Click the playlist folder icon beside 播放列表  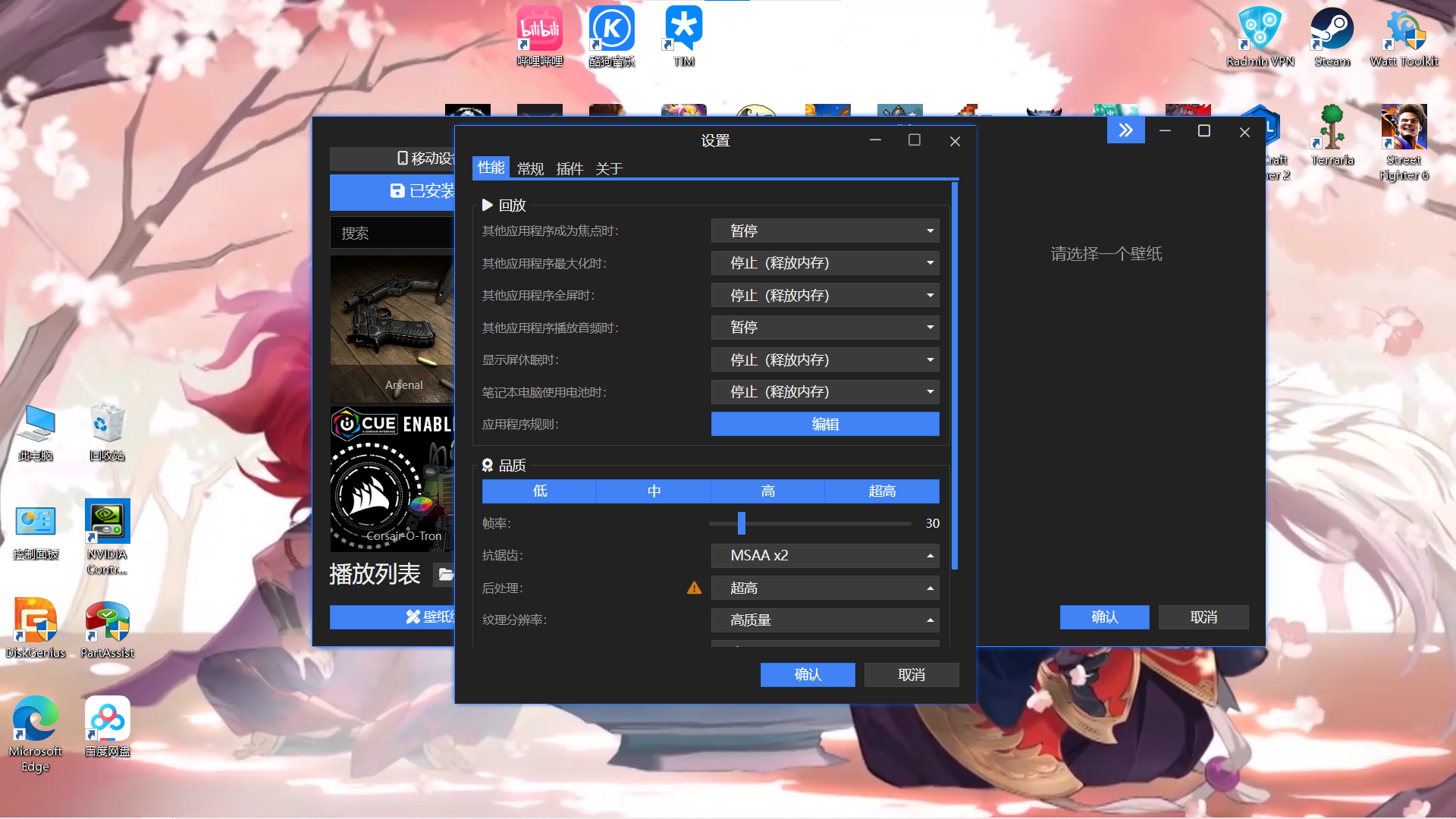[444, 574]
